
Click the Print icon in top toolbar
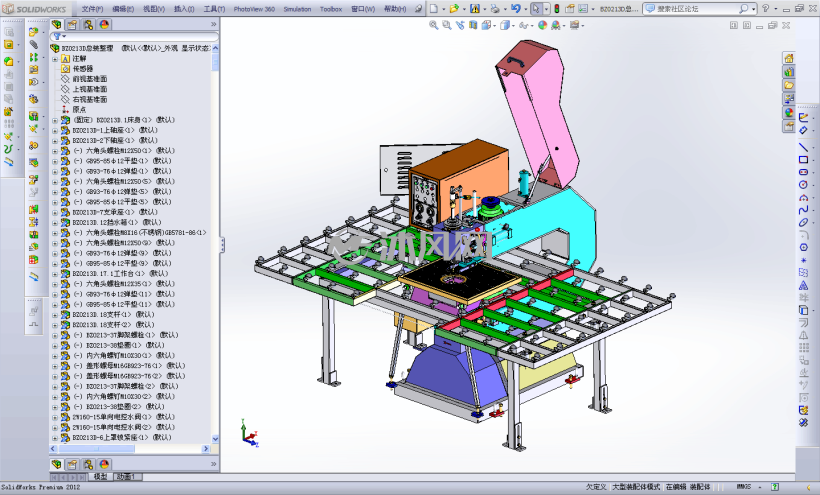(495, 8)
